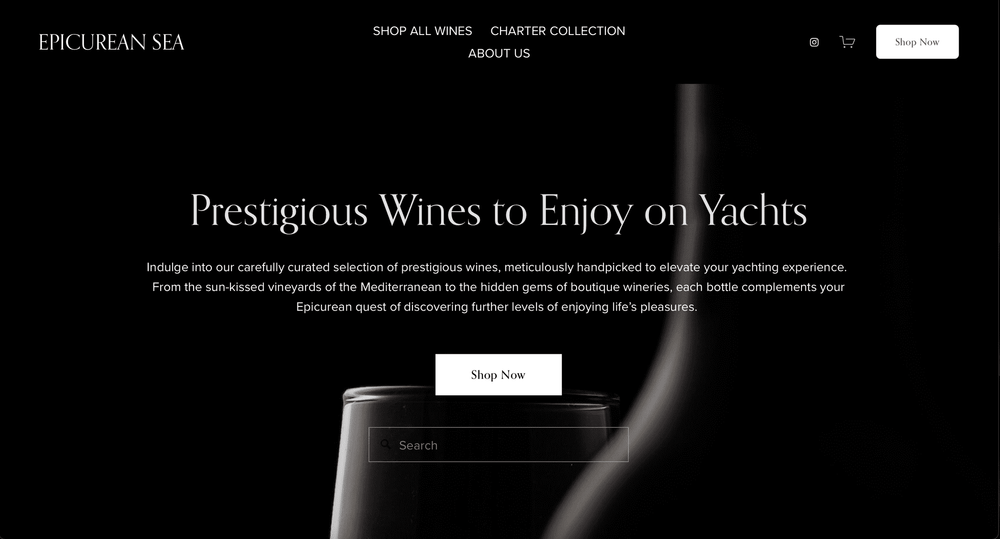This screenshot has width=1000, height=539.
Task: Open the Instagram profile icon
Action: pos(814,42)
